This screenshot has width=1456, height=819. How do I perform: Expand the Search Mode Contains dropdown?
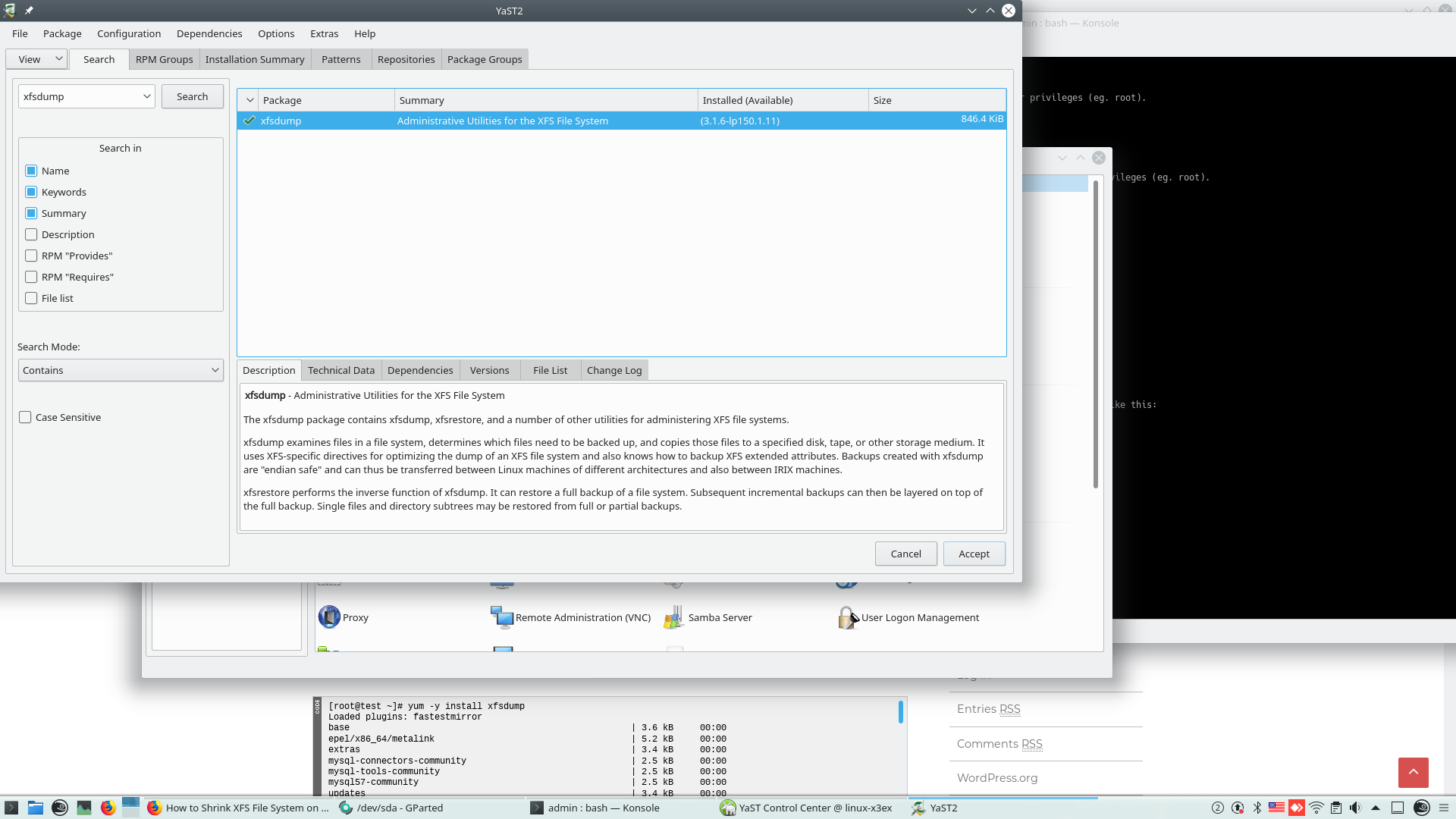tap(121, 371)
